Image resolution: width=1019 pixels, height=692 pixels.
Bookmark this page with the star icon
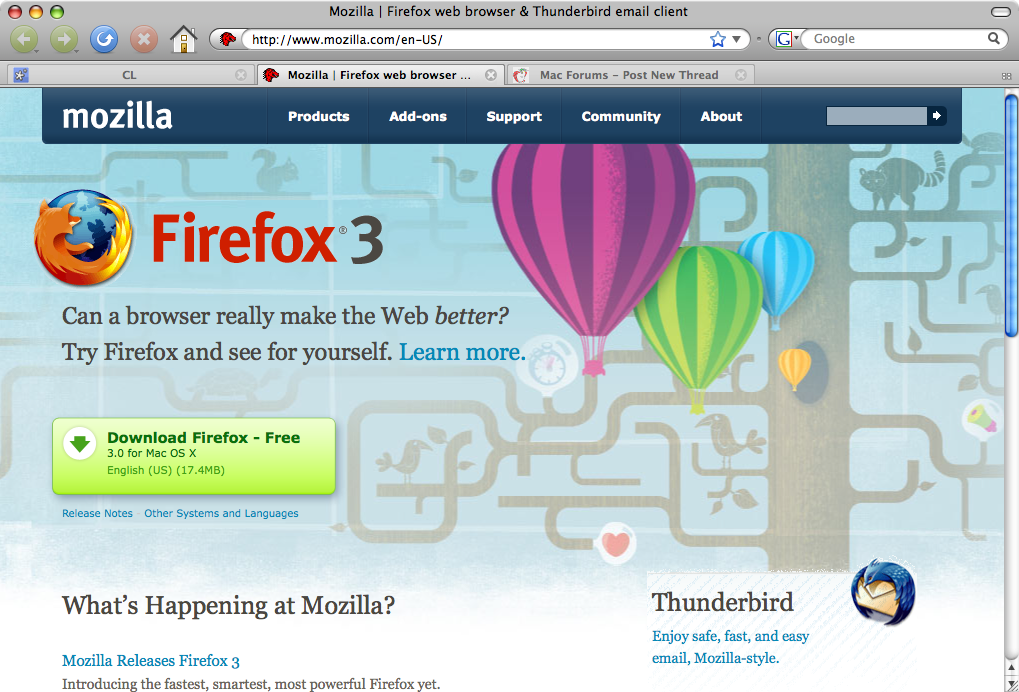click(717, 40)
